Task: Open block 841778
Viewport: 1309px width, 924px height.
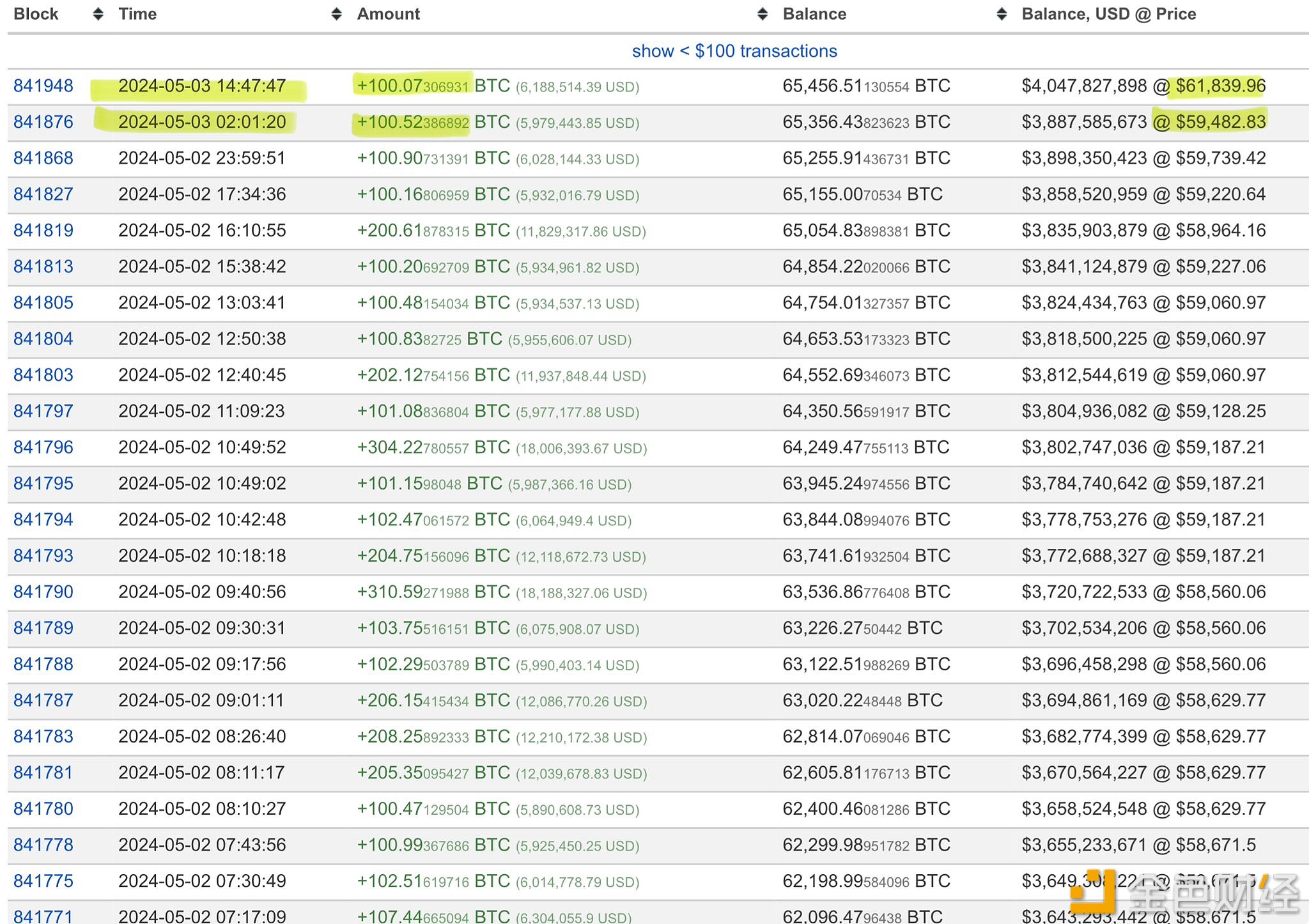Action: (43, 845)
